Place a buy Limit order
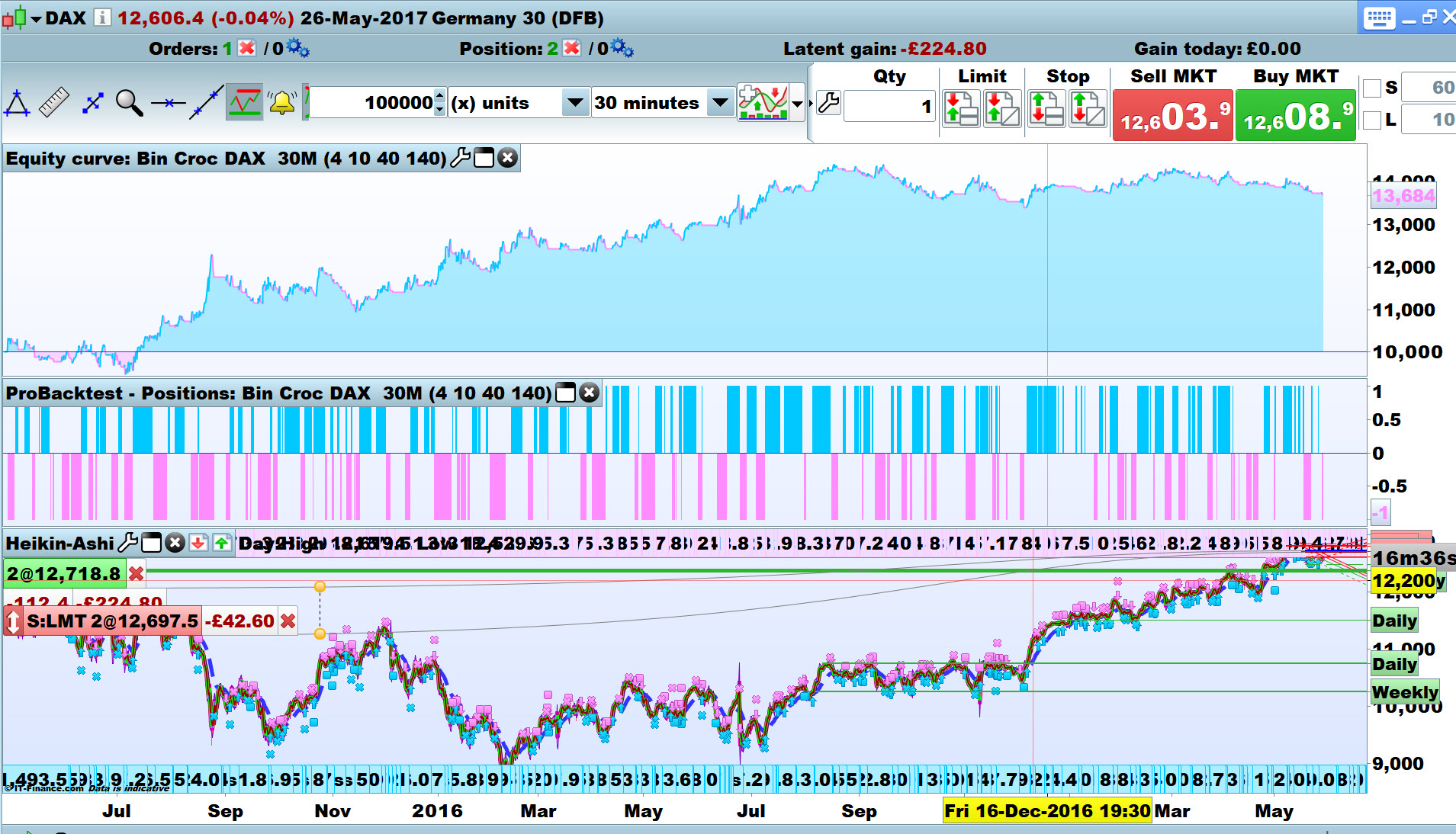The width and height of the screenshot is (1456, 834). [1001, 107]
